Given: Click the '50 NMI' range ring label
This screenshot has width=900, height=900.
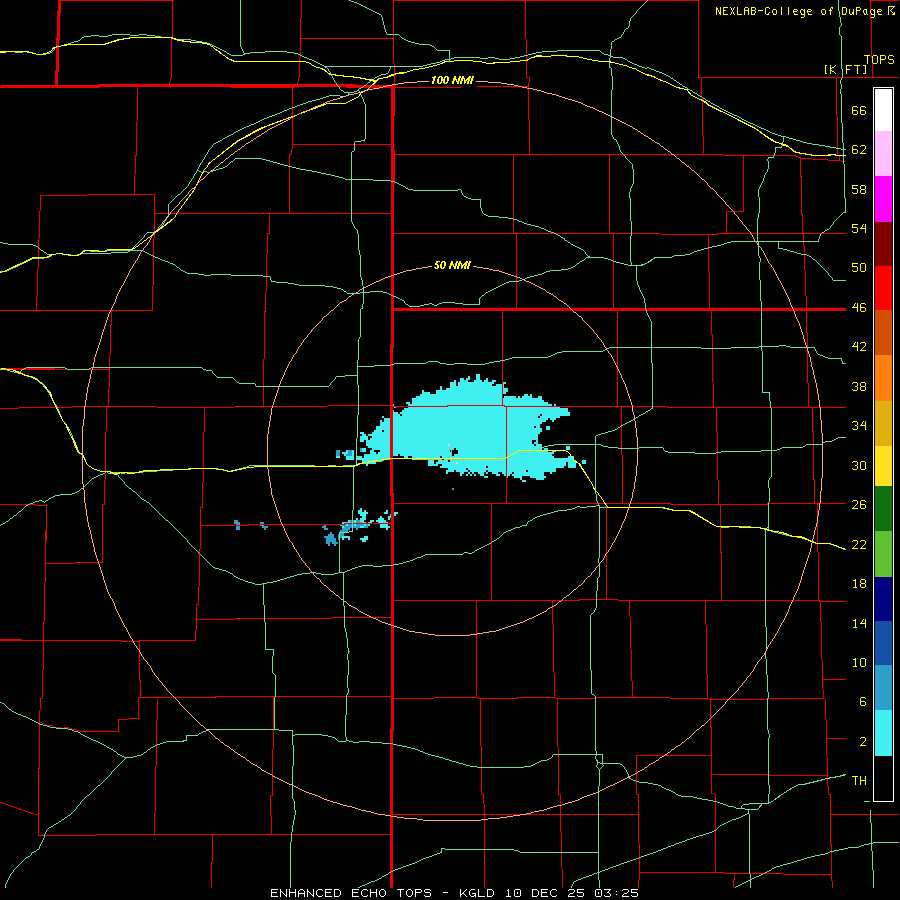Looking at the screenshot, I should [x=452, y=265].
